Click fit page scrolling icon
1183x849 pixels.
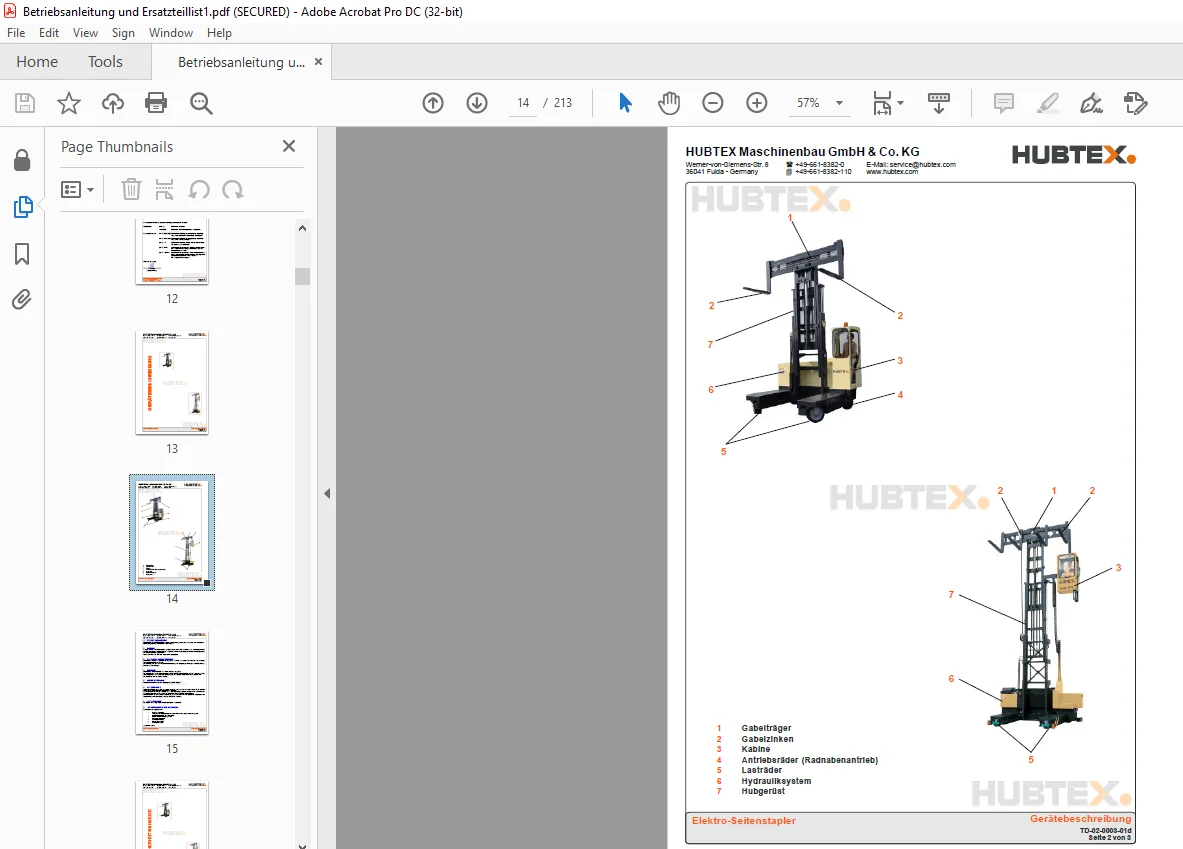point(882,103)
